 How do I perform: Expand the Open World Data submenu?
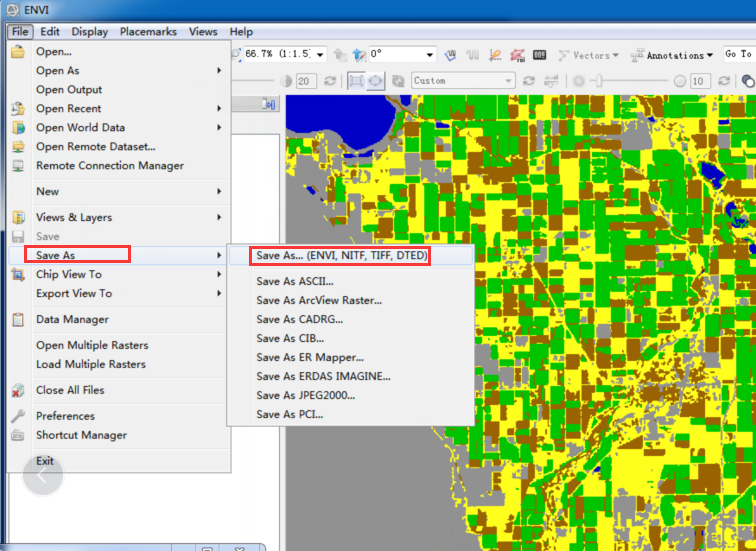(x=219, y=127)
